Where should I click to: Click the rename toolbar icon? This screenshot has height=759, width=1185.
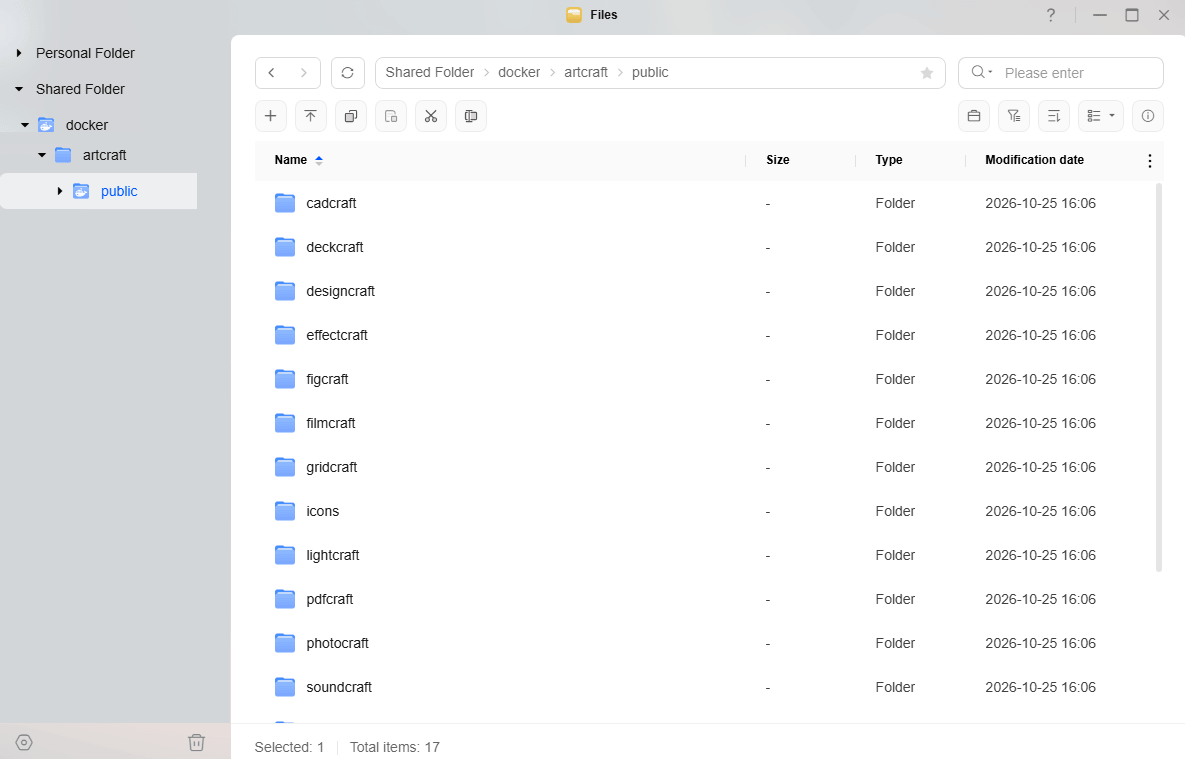pyautogui.click(x=471, y=116)
